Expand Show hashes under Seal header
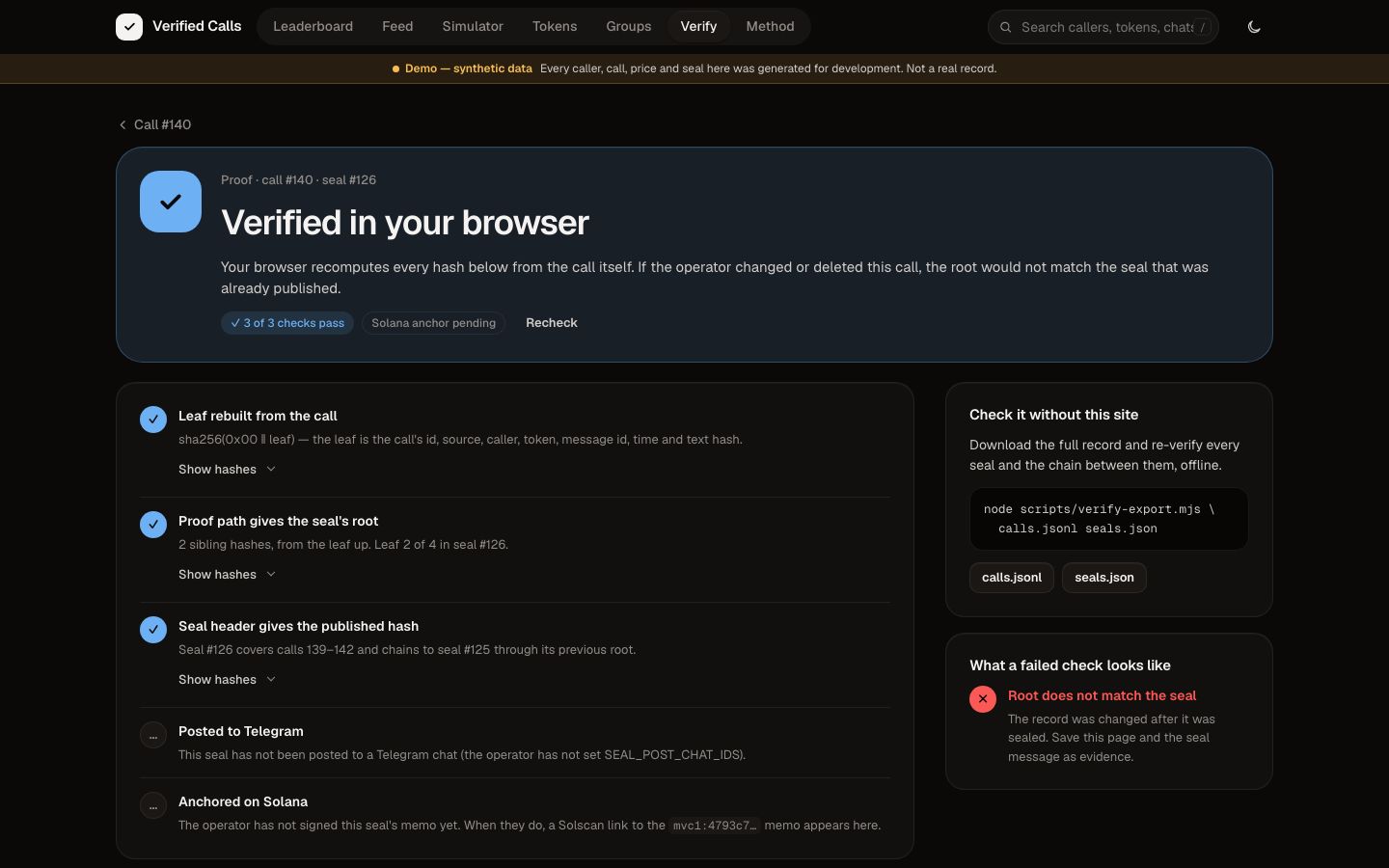This screenshot has width=1389, height=868. [x=228, y=679]
